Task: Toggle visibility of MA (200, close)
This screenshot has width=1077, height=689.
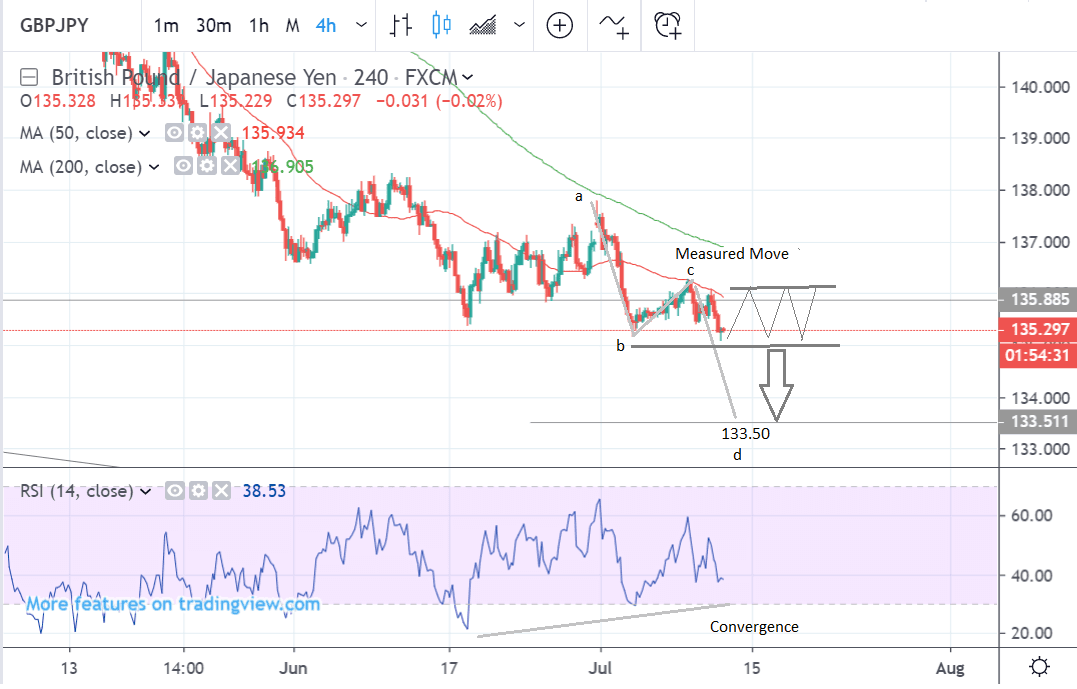Action: (183, 167)
